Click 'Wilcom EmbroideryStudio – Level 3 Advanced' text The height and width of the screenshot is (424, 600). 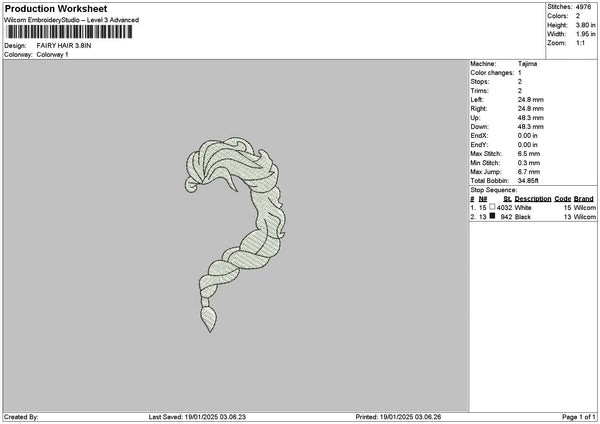tap(71, 20)
